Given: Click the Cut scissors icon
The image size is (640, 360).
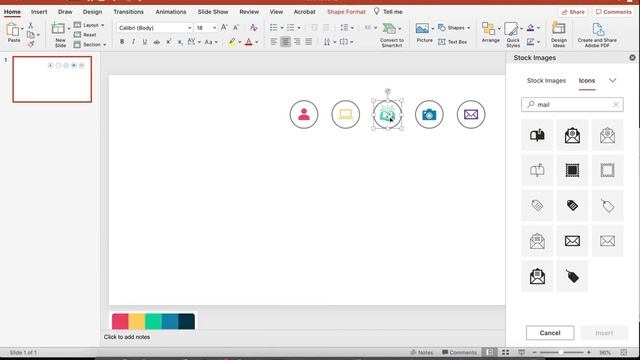Looking at the screenshot, I should pos(31,25).
